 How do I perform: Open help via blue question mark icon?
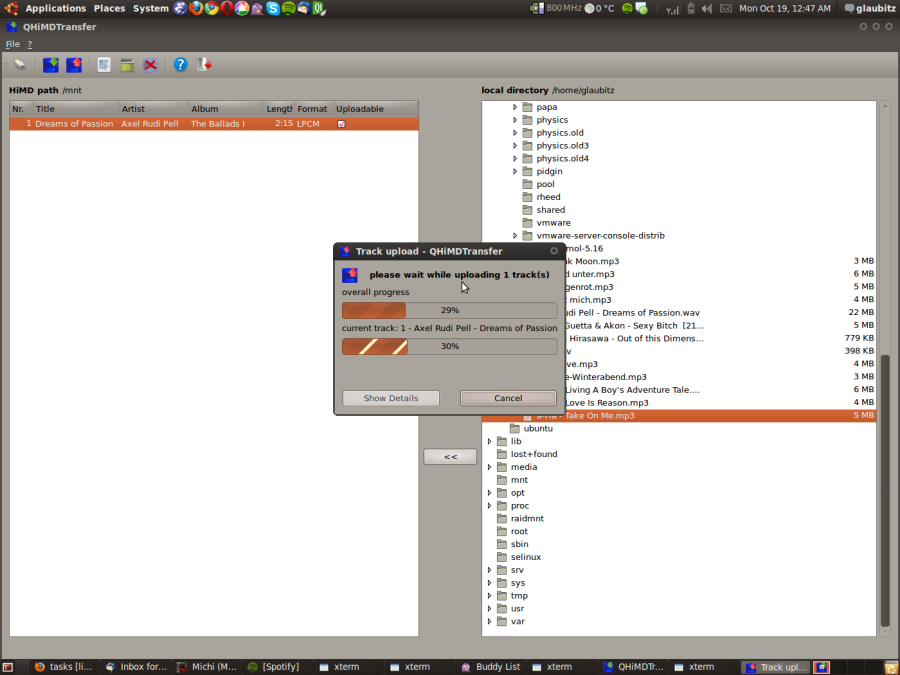point(180,65)
